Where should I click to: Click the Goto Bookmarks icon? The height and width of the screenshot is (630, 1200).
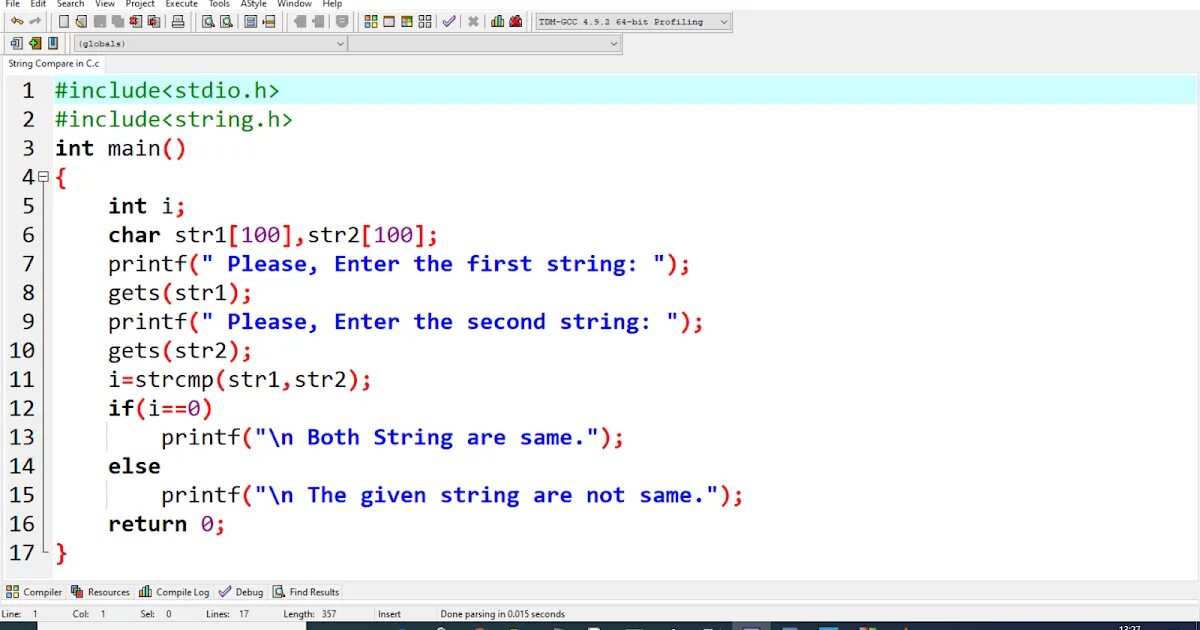click(53, 43)
